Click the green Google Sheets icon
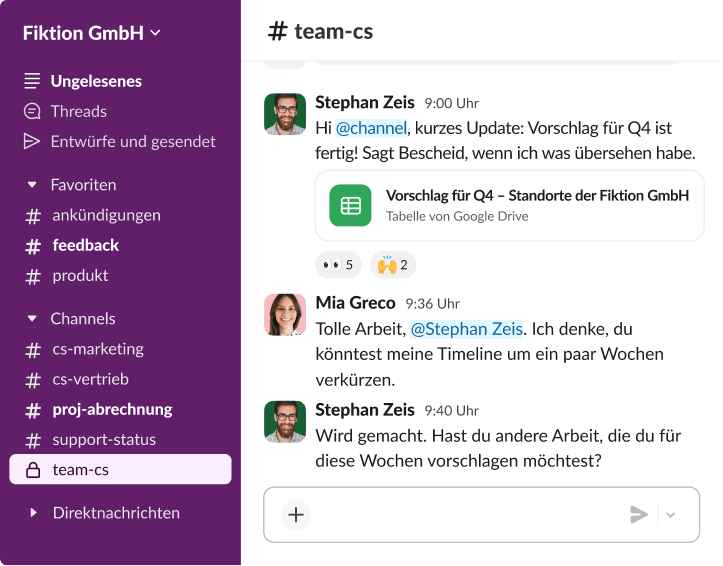The width and height of the screenshot is (723, 566). (x=350, y=206)
